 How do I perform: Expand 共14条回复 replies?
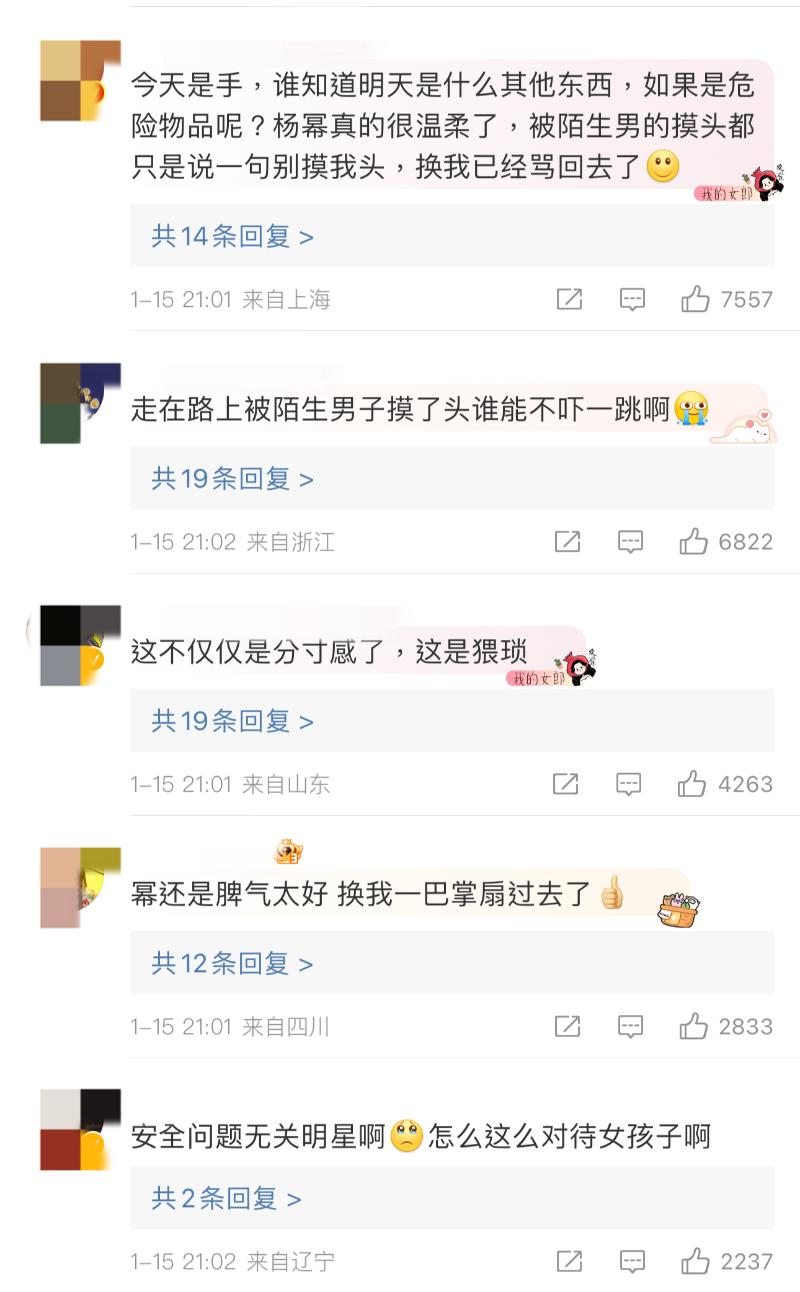pos(232,236)
